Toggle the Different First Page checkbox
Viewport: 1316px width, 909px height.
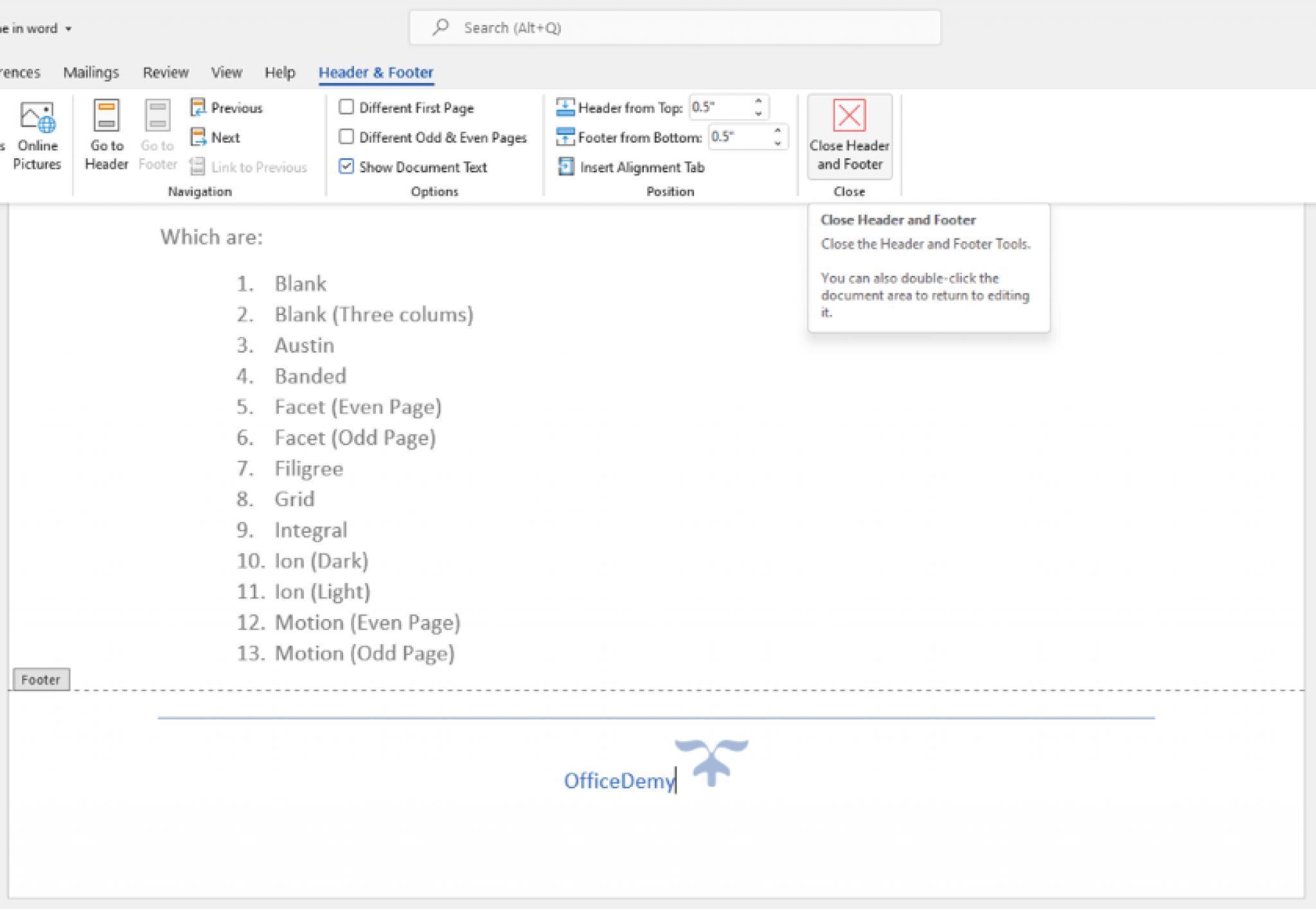click(x=348, y=106)
